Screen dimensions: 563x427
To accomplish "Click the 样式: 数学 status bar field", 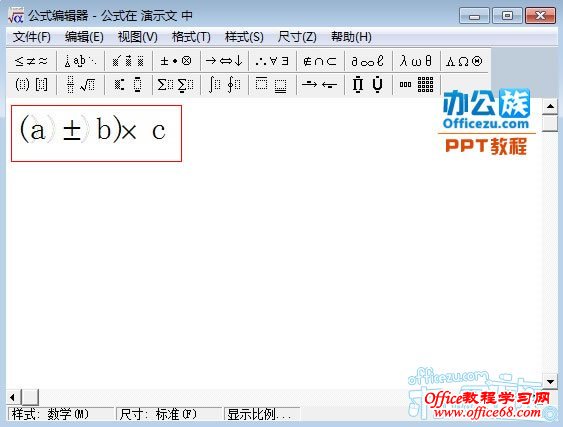I will [x=61, y=414].
